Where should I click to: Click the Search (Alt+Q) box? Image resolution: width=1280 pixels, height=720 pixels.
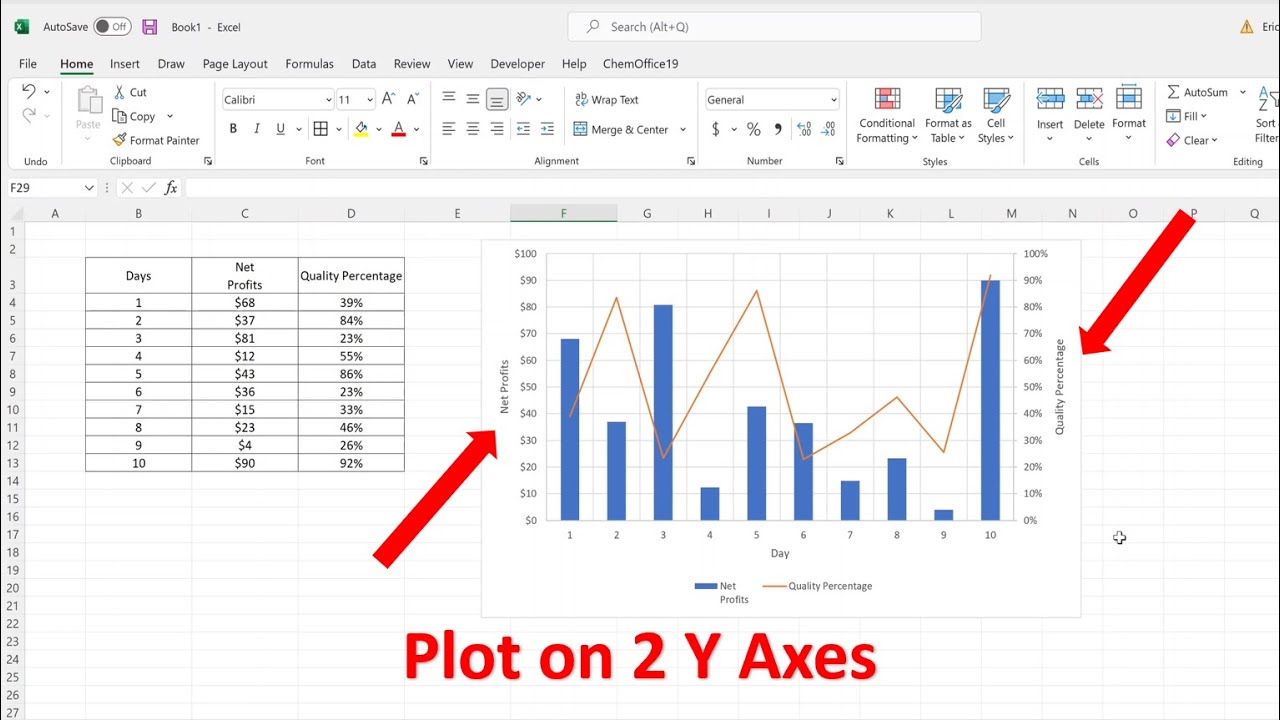774,27
